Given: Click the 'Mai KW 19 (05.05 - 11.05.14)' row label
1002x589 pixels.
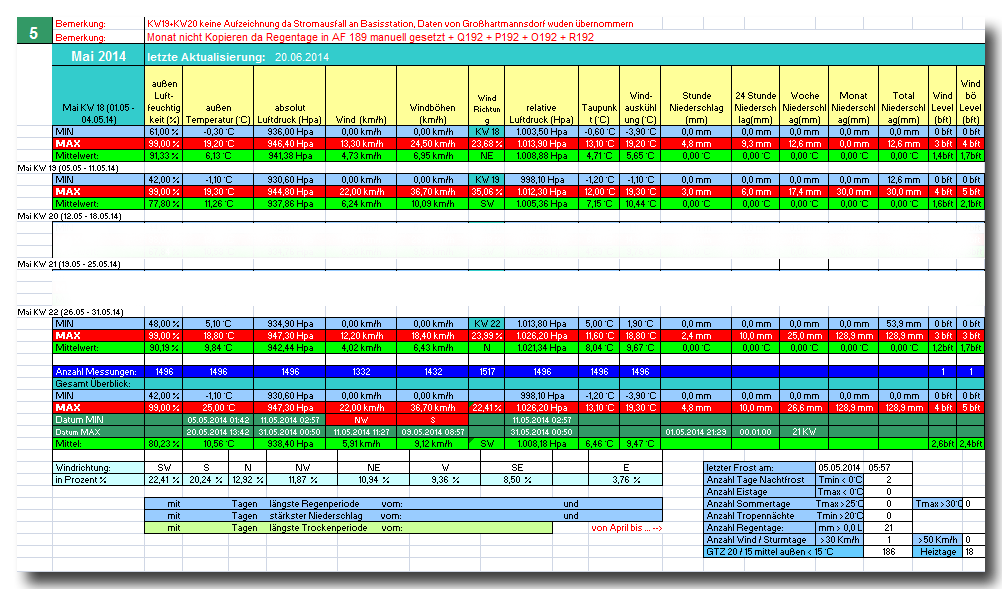Looking at the screenshot, I should tap(68, 168).
